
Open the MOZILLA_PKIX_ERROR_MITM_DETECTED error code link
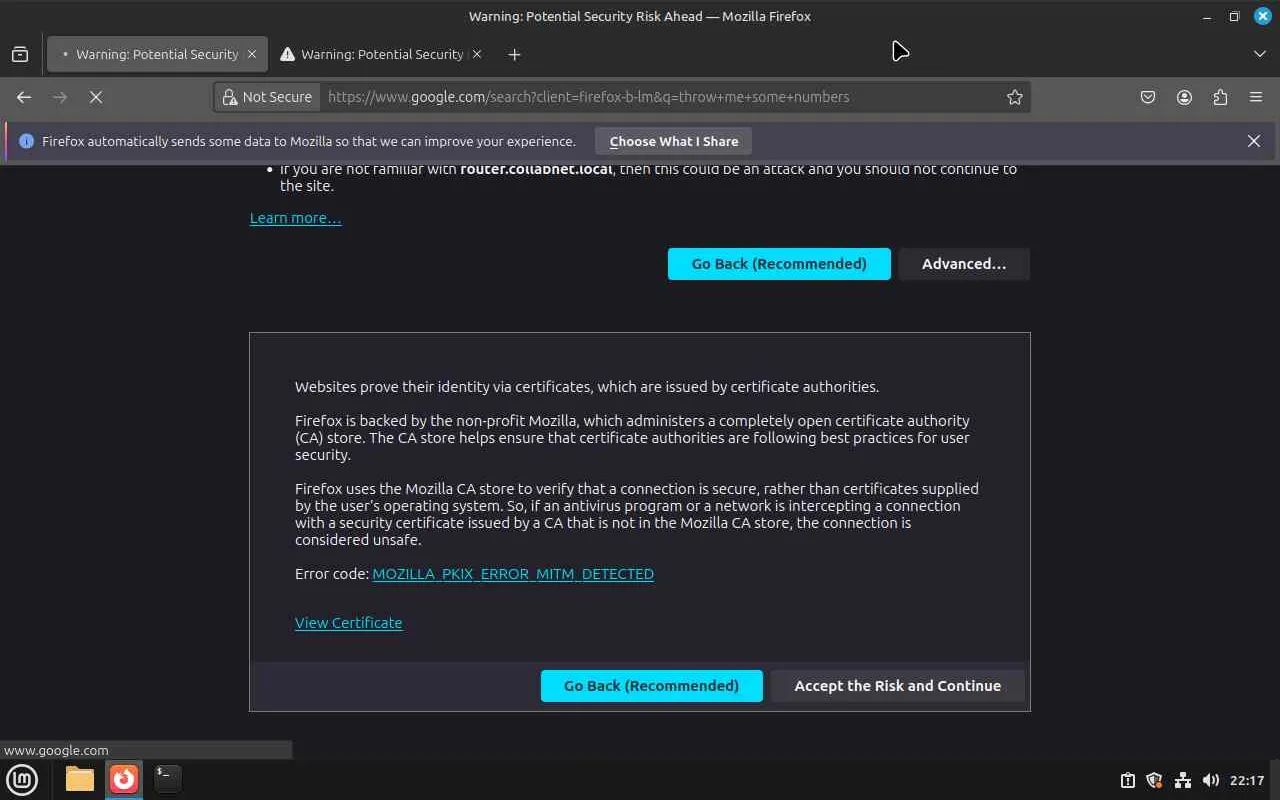point(513,574)
